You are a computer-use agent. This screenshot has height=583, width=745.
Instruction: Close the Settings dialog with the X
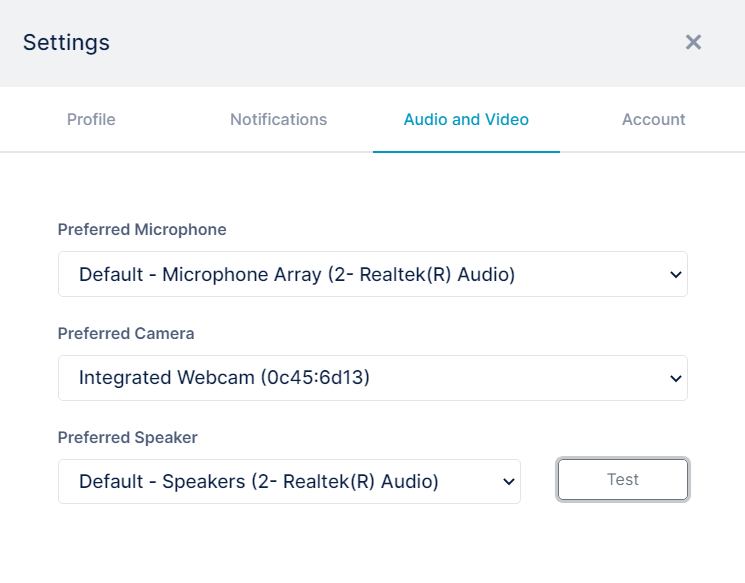coord(693,42)
